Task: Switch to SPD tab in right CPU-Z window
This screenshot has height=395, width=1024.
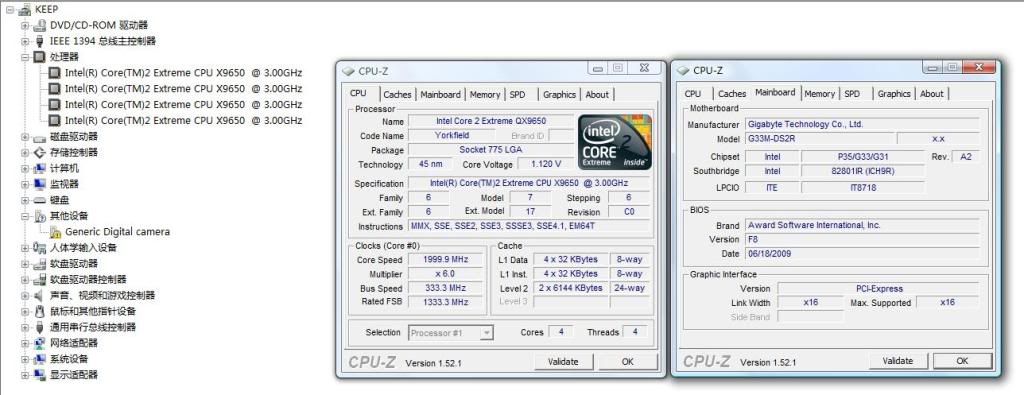Action: click(x=852, y=94)
